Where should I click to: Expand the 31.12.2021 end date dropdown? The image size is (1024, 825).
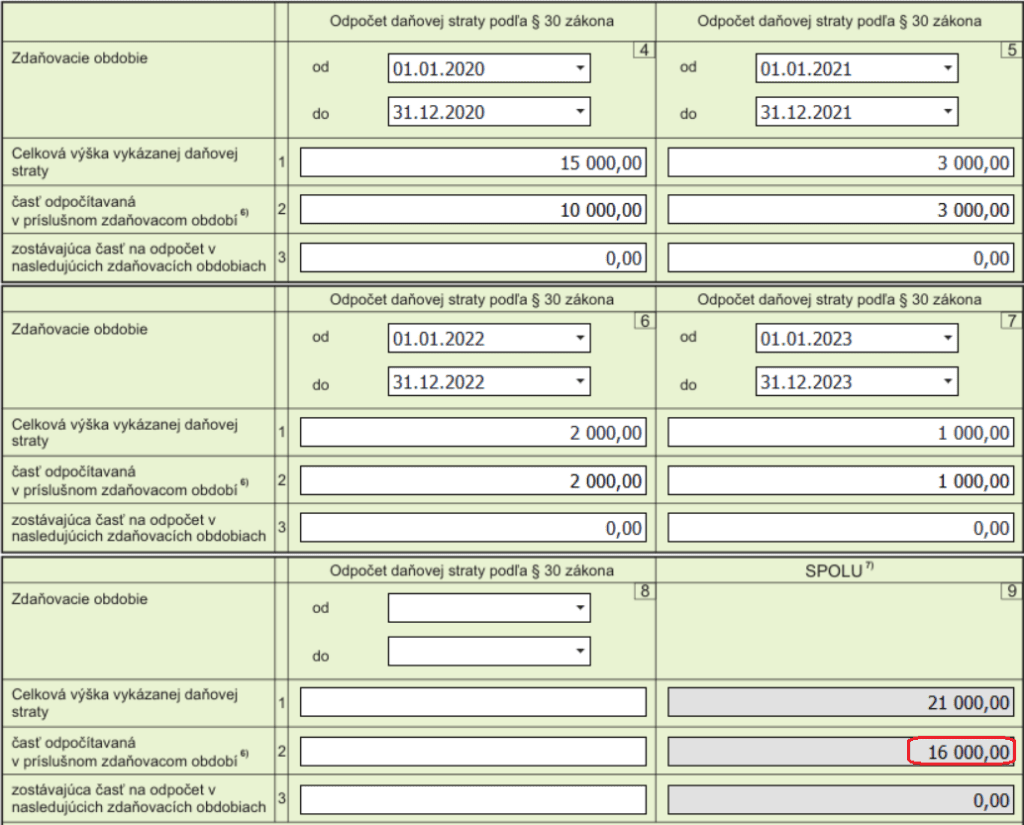click(x=947, y=112)
